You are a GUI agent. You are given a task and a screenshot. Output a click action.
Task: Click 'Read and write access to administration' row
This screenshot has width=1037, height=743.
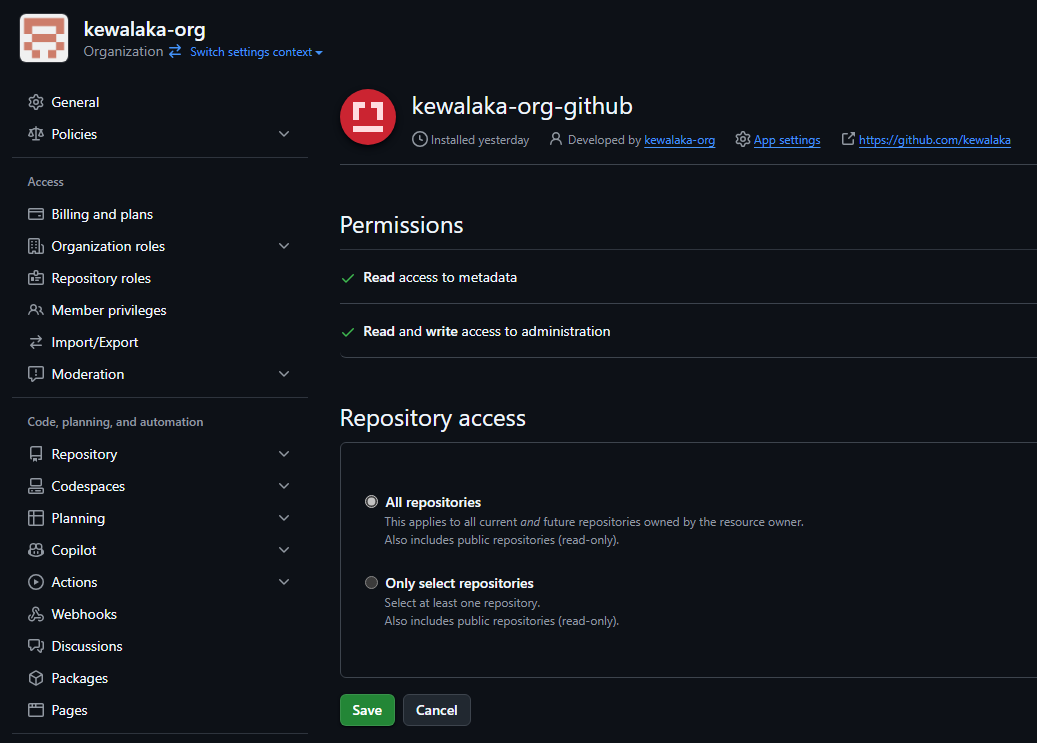pos(688,331)
